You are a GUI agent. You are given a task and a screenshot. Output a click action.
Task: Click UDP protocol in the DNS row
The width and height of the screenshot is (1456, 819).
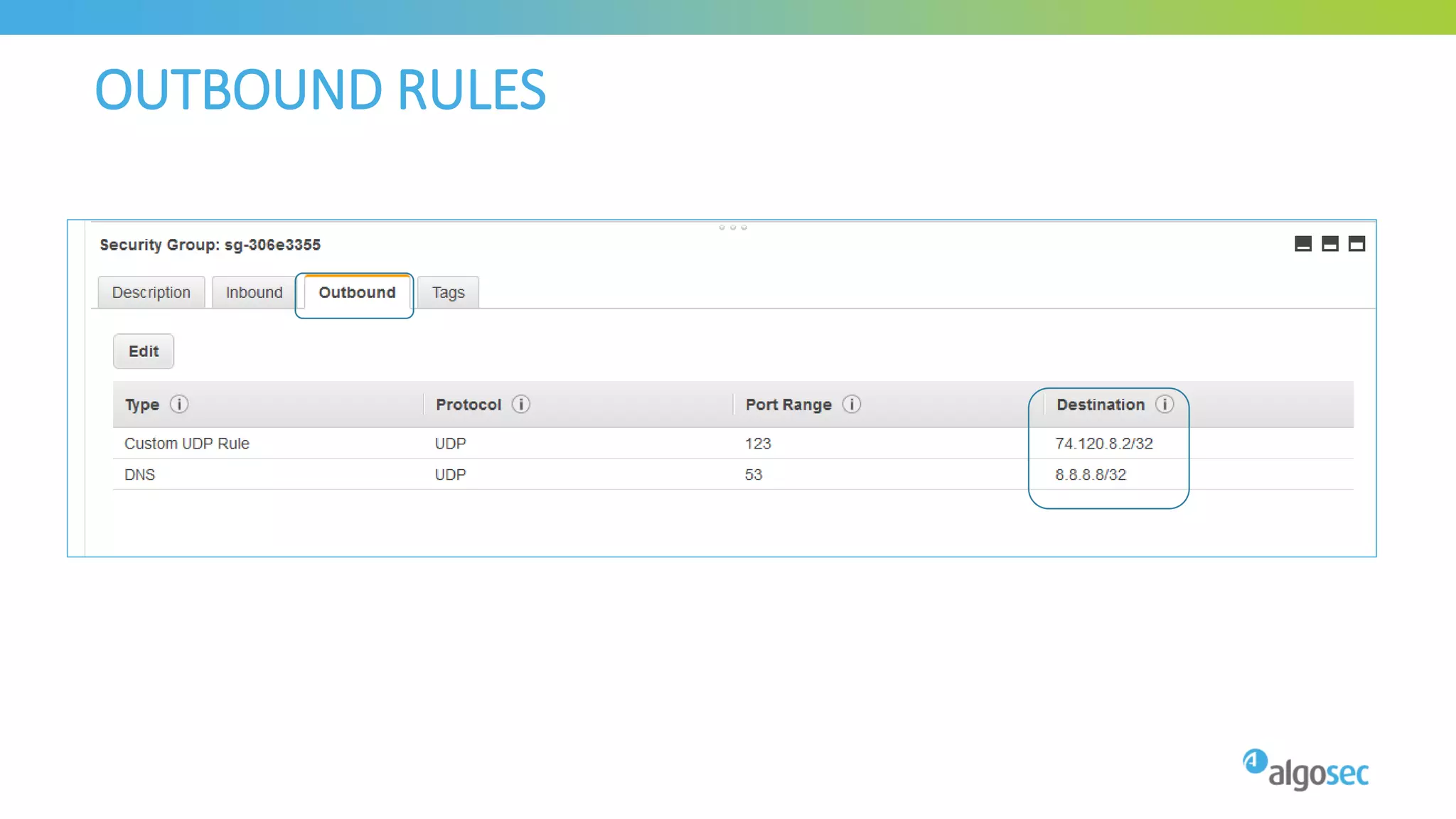click(451, 475)
